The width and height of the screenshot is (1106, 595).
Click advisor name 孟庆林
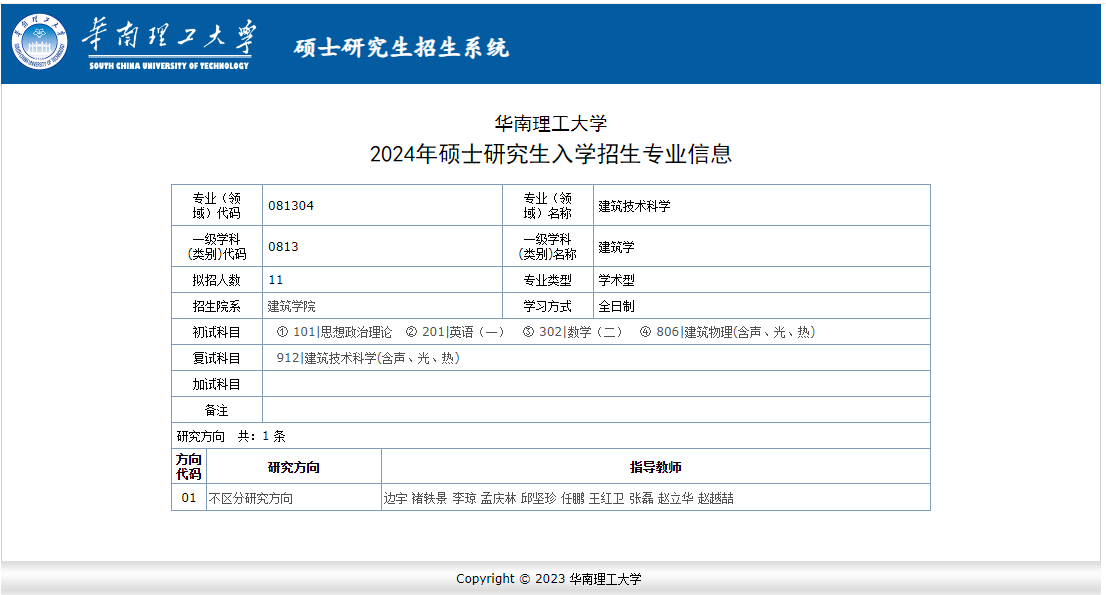[498, 498]
